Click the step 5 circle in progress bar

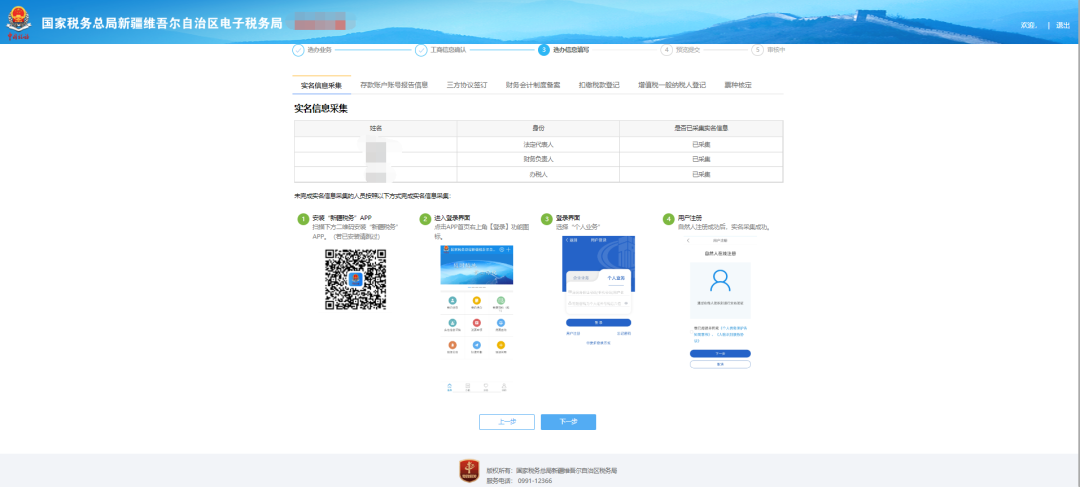758,49
